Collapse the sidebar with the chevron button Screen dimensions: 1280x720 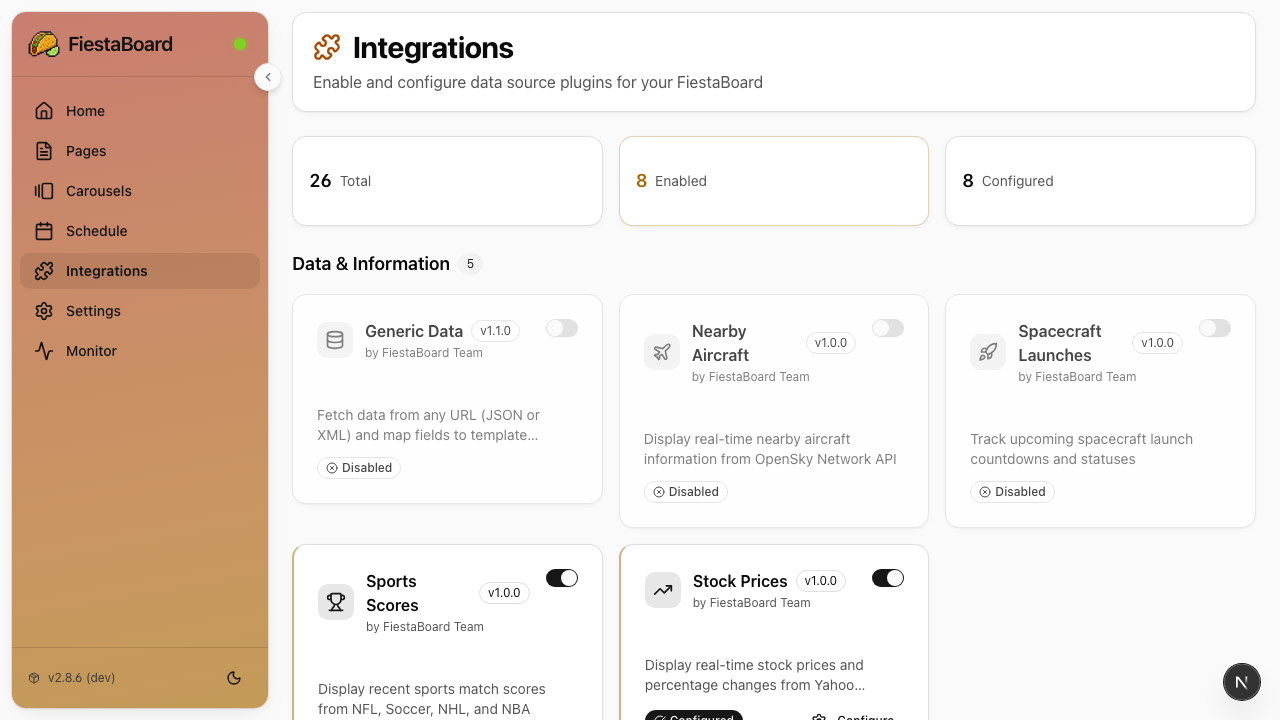pos(268,77)
